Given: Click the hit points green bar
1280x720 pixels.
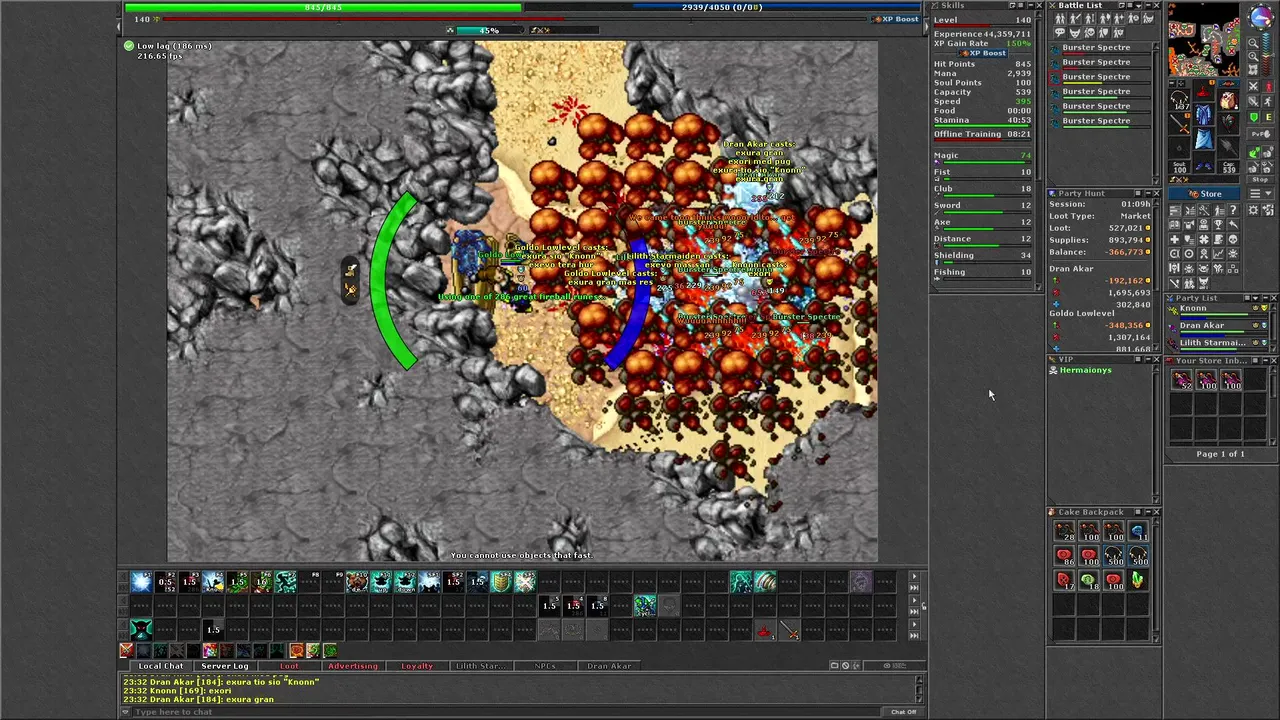Looking at the screenshot, I should [x=323, y=7].
